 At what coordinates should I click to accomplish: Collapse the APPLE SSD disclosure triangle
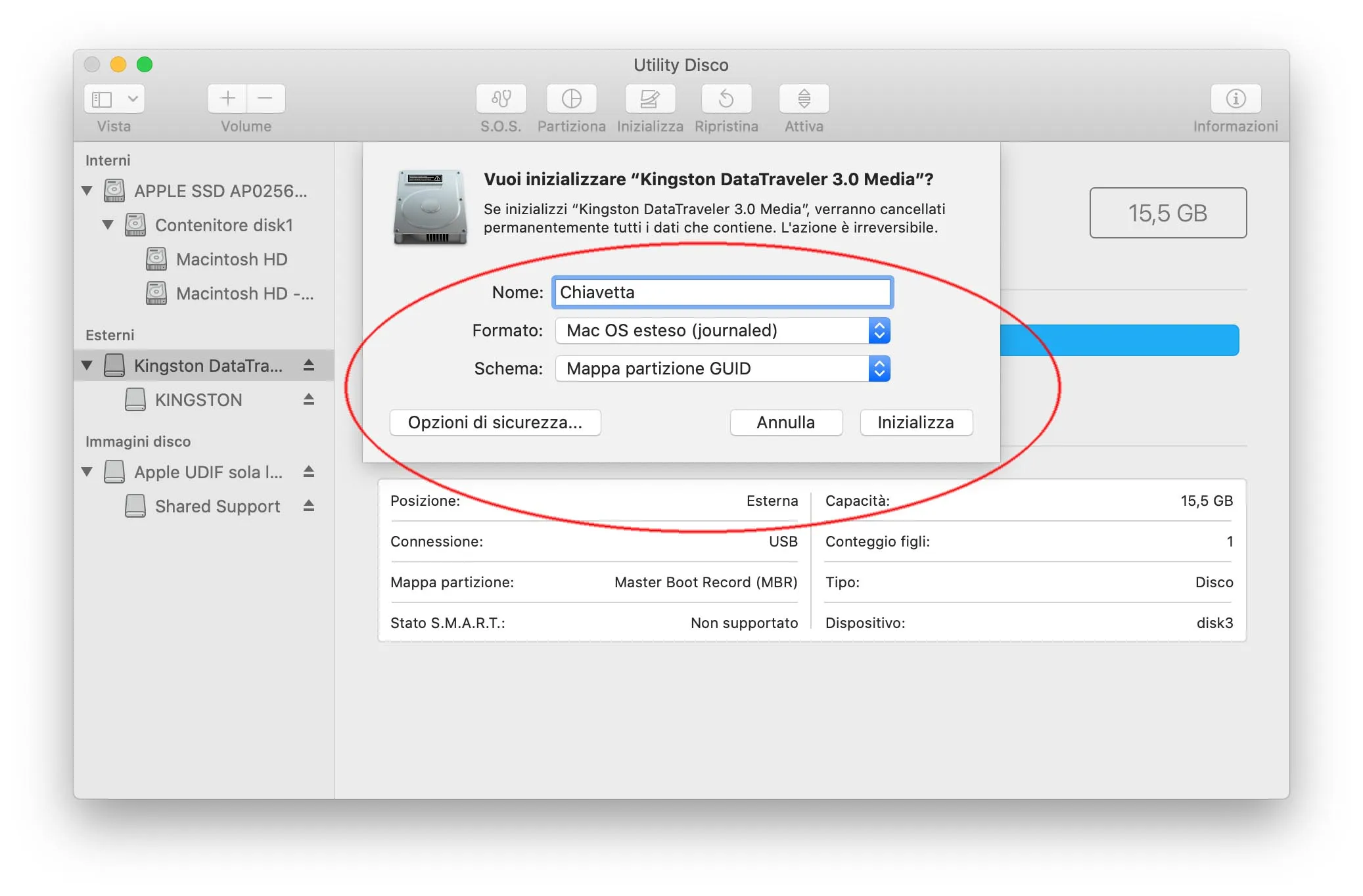pyautogui.click(x=87, y=190)
